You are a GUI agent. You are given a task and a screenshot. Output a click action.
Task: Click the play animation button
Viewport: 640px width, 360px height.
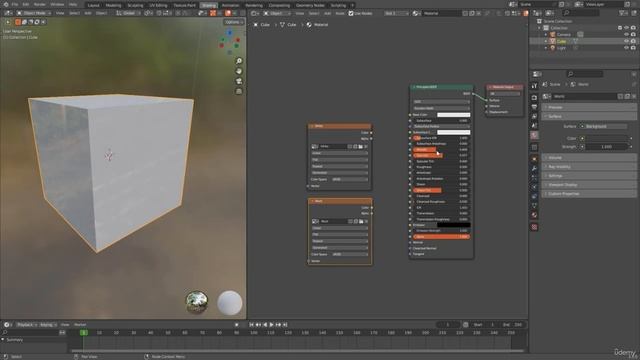(272, 325)
